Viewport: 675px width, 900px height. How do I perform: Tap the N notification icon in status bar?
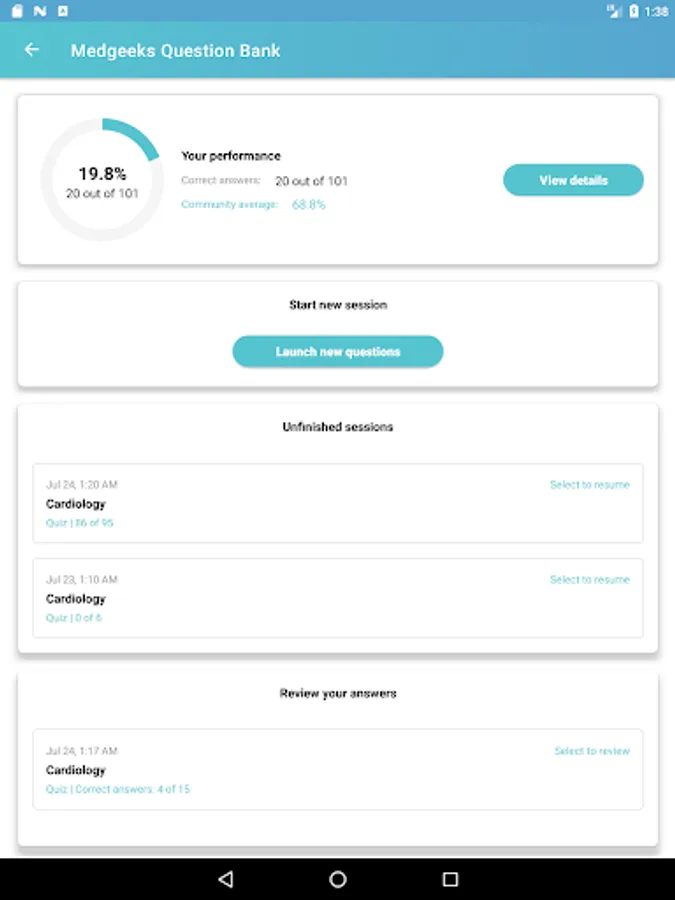[39, 11]
